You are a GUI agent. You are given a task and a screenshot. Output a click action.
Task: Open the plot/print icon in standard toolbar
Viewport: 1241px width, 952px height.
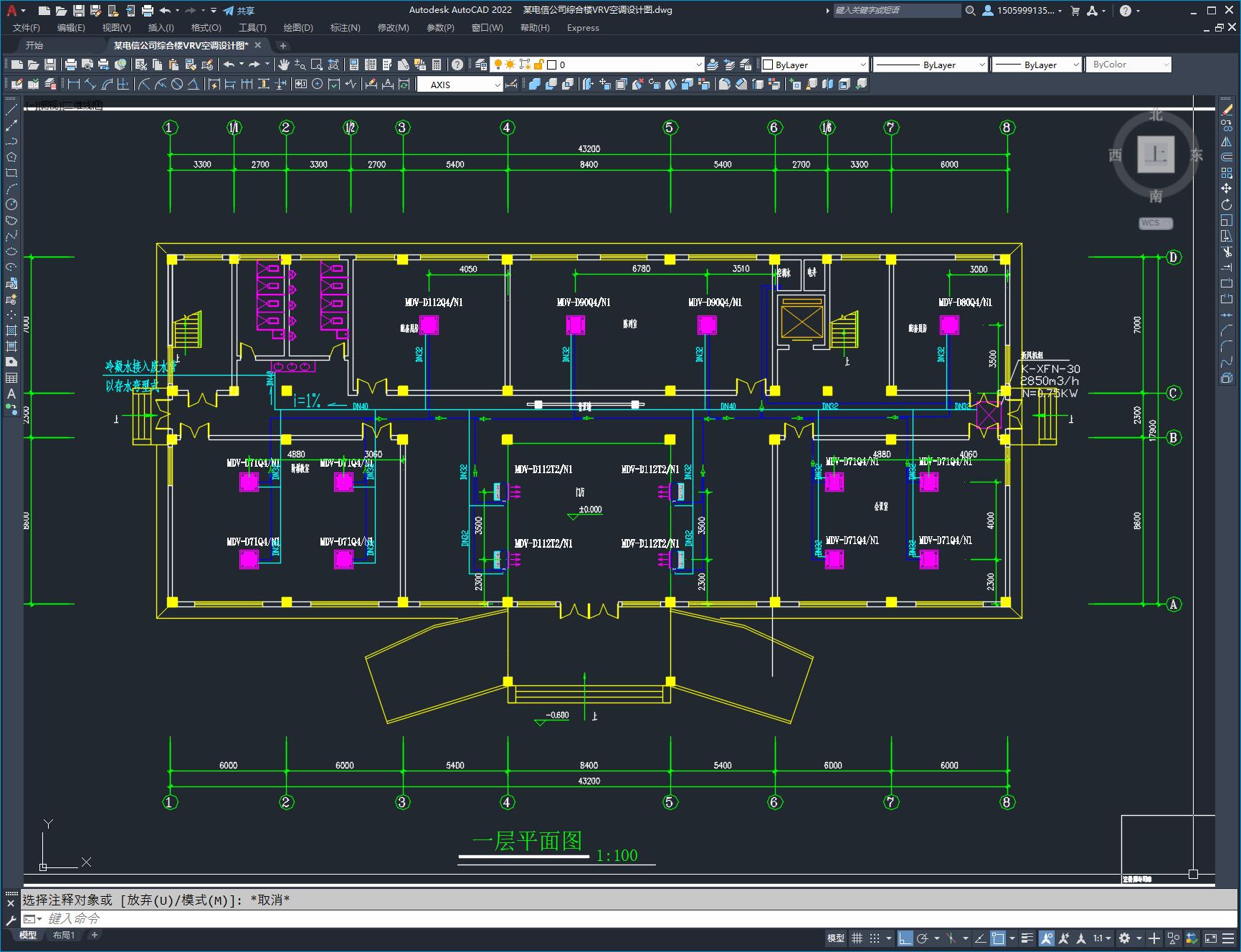click(70, 65)
